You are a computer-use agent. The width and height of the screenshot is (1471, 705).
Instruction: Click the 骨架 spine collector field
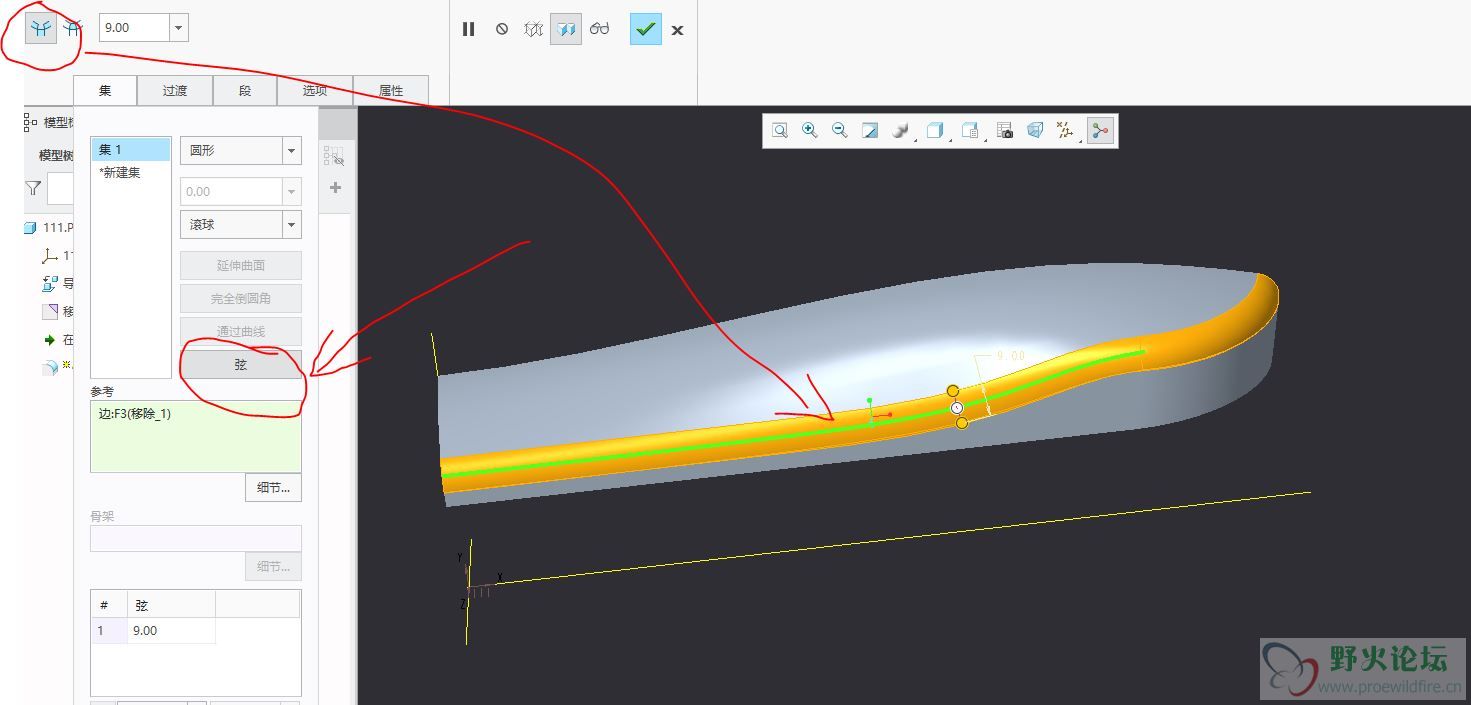point(196,538)
